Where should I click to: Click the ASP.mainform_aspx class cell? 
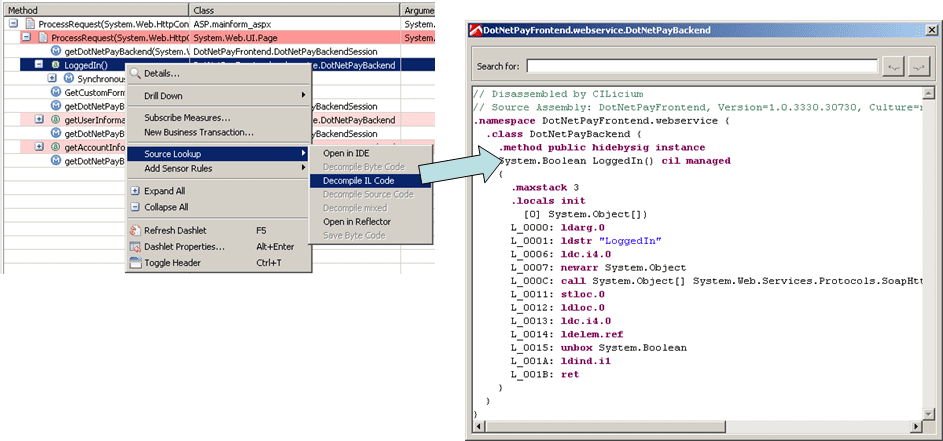[x=295, y=24]
